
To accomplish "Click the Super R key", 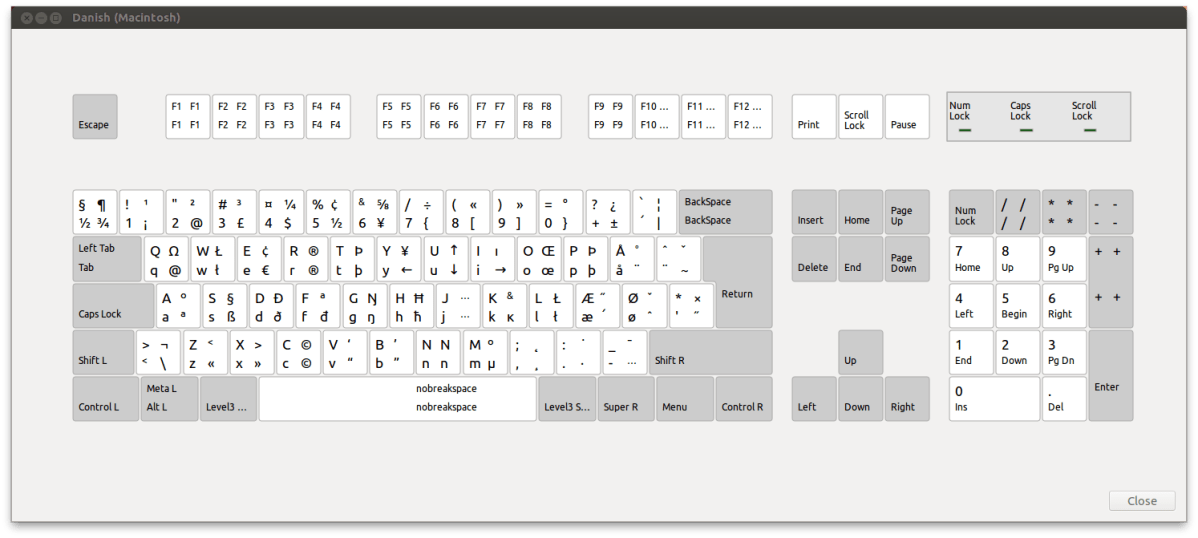I will point(626,399).
